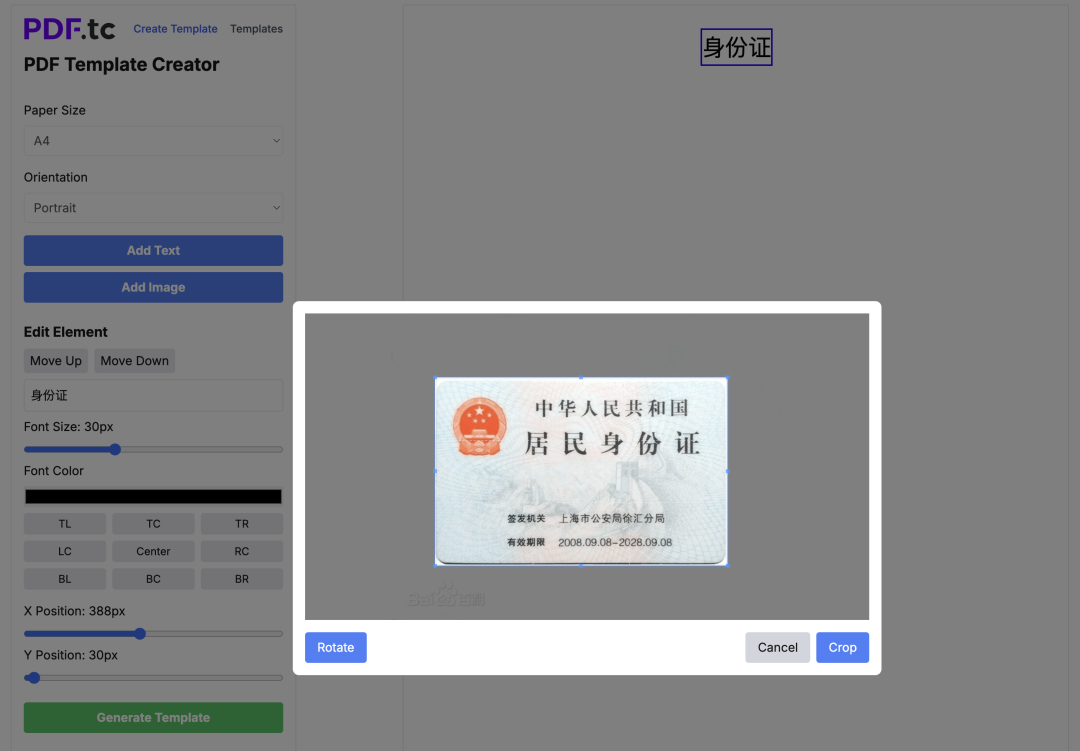The image size is (1080, 751).
Task: Expand the Orientation Portrait dropdown
Action: pos(153,208)
